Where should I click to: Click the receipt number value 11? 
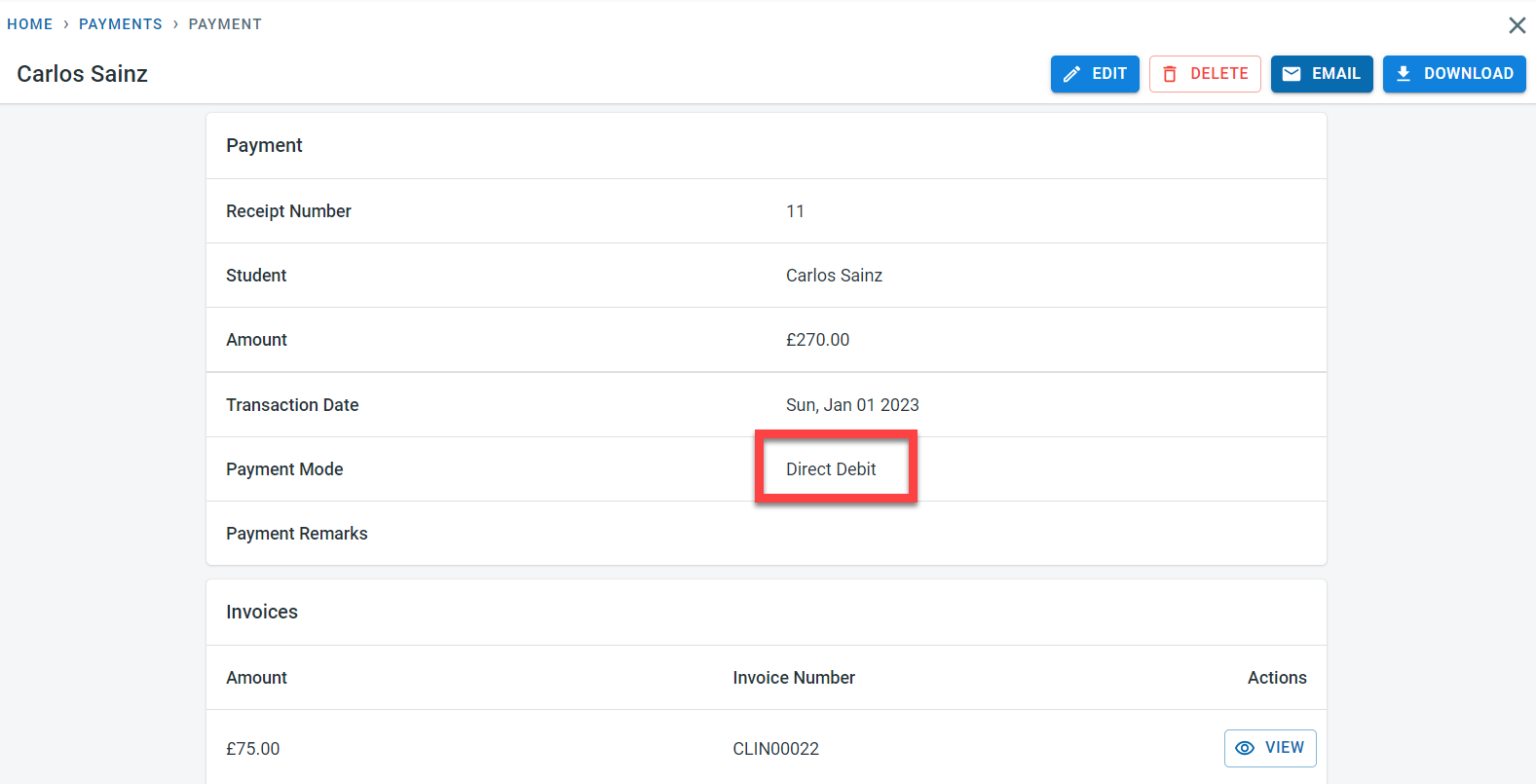(x=795, y=211)
